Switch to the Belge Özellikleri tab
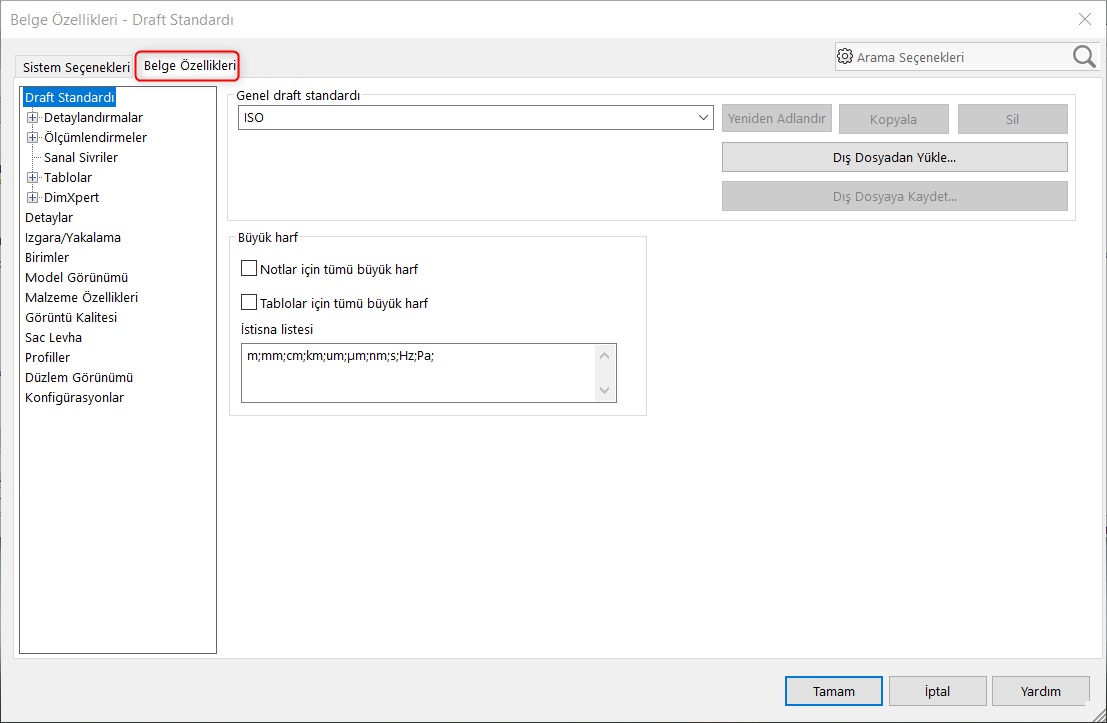This screenshot has height=723, width=1107. tap(189, 66)
